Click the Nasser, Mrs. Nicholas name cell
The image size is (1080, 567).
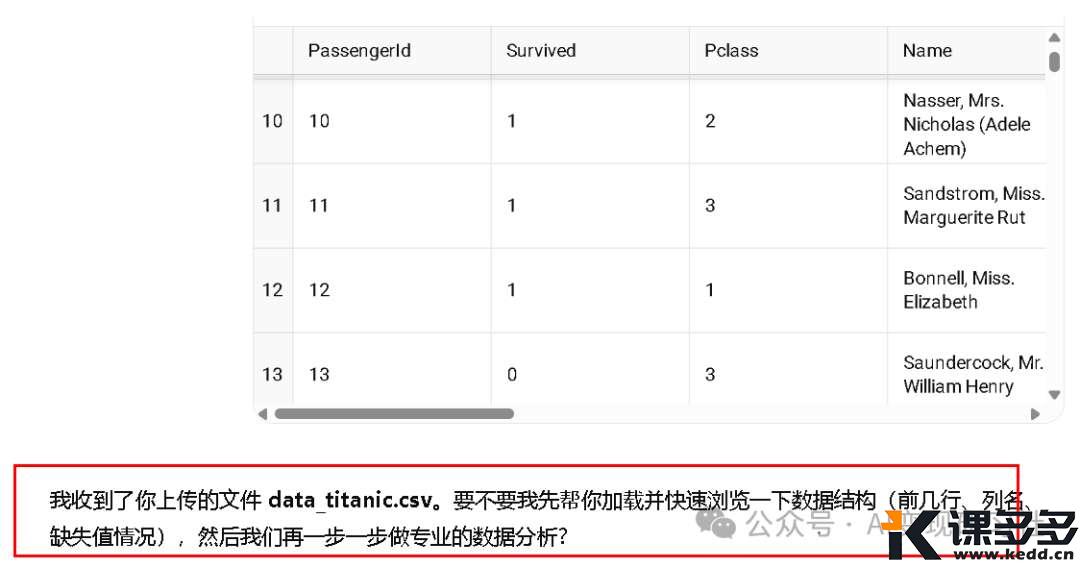pyautogui.click(x=966, y=124)
